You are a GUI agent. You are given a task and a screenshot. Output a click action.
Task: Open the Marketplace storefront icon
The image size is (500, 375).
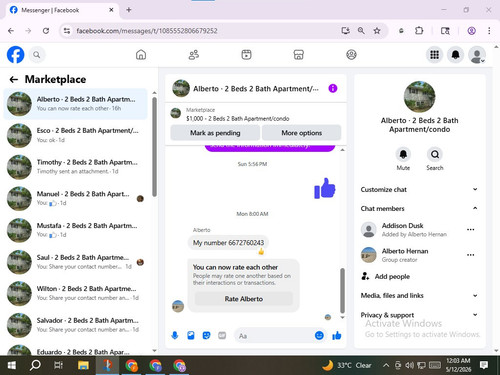(x=299, y=55)
